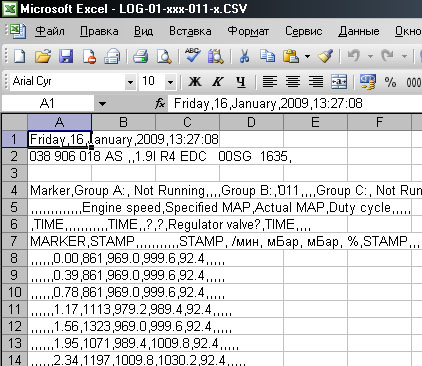Apply thousands separator 000 format
Viewport: 422px width, 366px height.
point(414,82)
